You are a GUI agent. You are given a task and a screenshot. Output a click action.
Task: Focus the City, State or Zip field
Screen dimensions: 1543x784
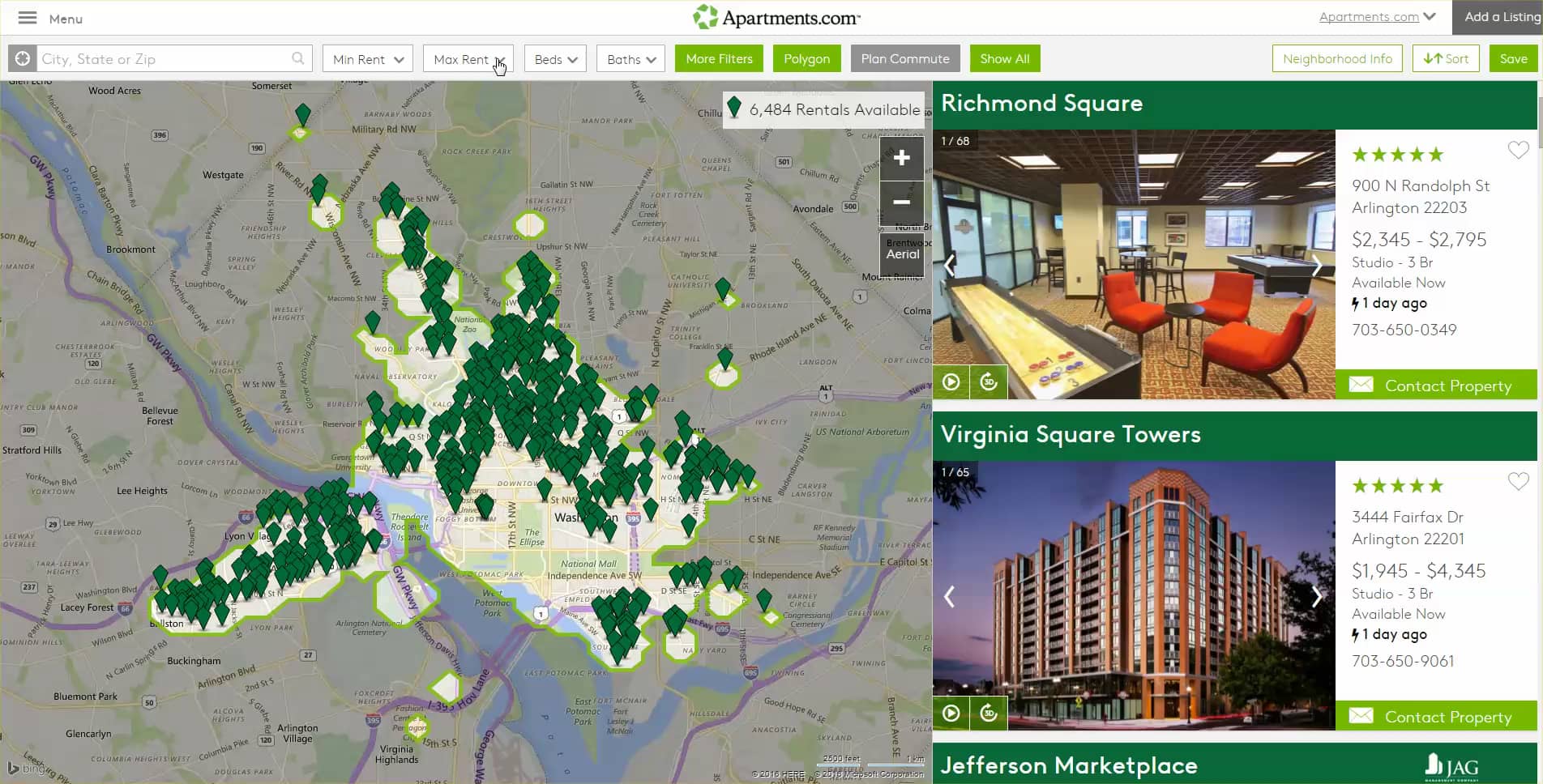click(x=165, y=58)
